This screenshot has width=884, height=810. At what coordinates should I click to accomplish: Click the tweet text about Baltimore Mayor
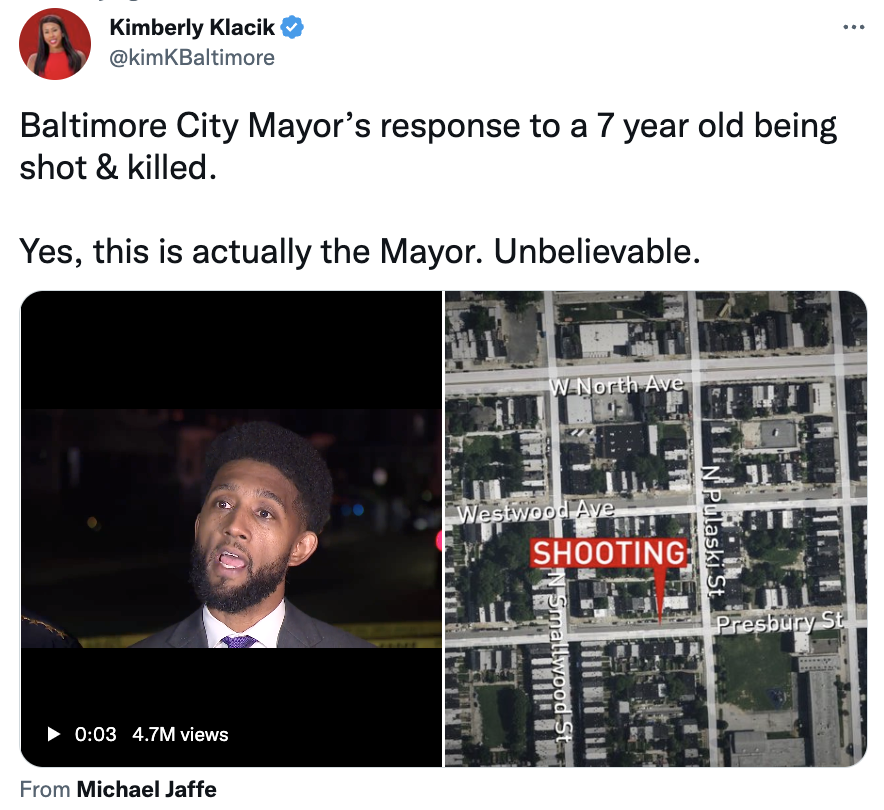428,147
